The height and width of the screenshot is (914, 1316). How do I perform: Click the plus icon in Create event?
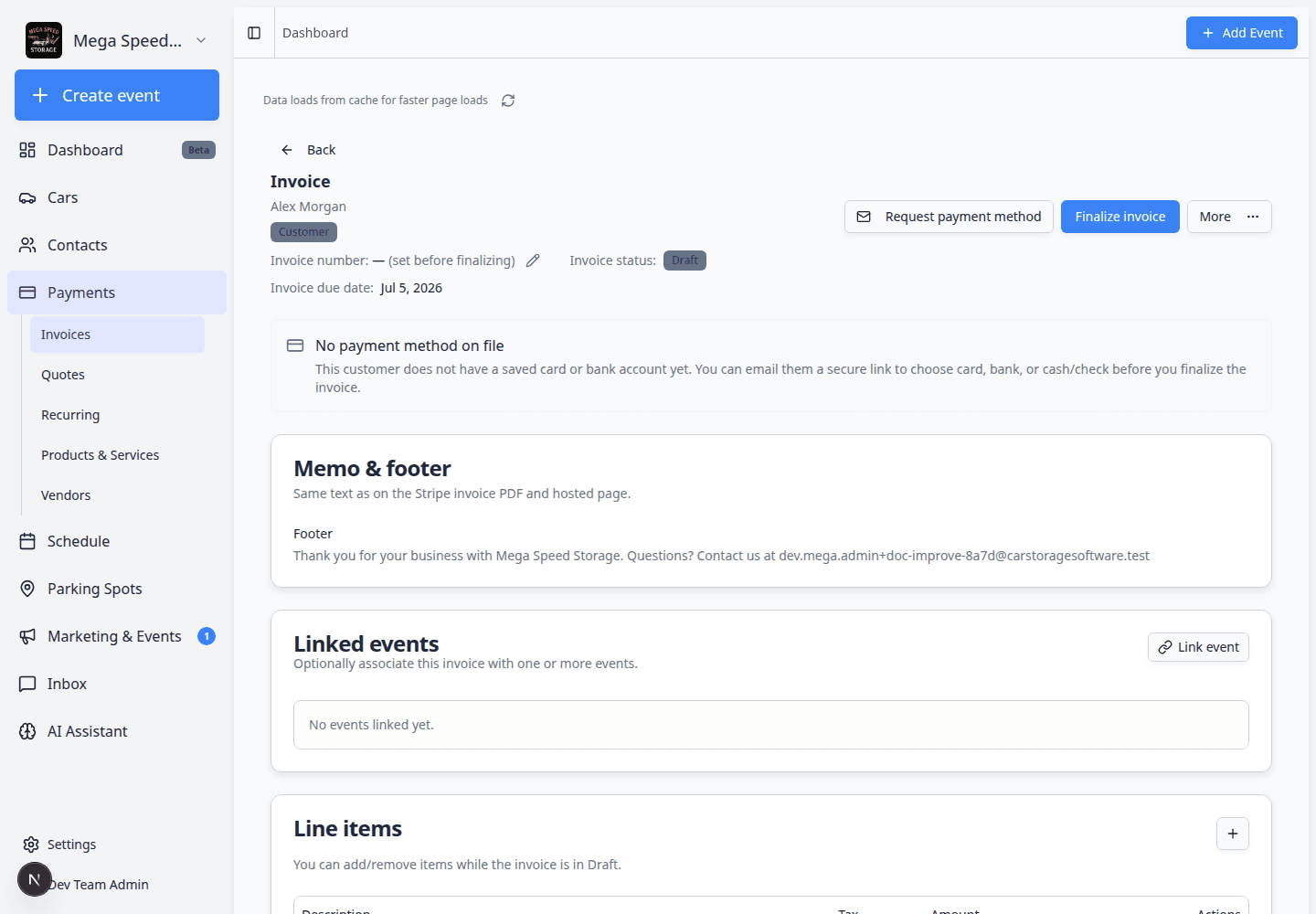click(x=40, y=95)
